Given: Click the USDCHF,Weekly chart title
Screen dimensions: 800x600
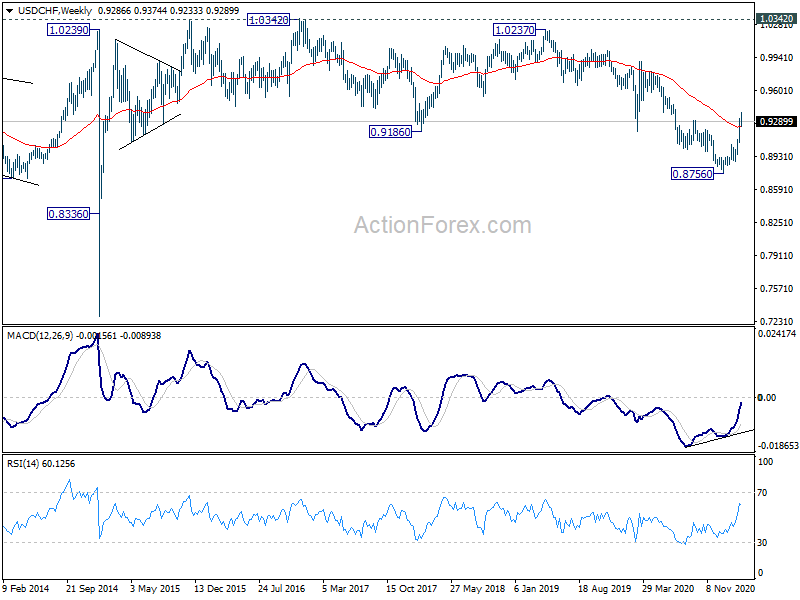Looking at the screenshot, I should [55, 11].
